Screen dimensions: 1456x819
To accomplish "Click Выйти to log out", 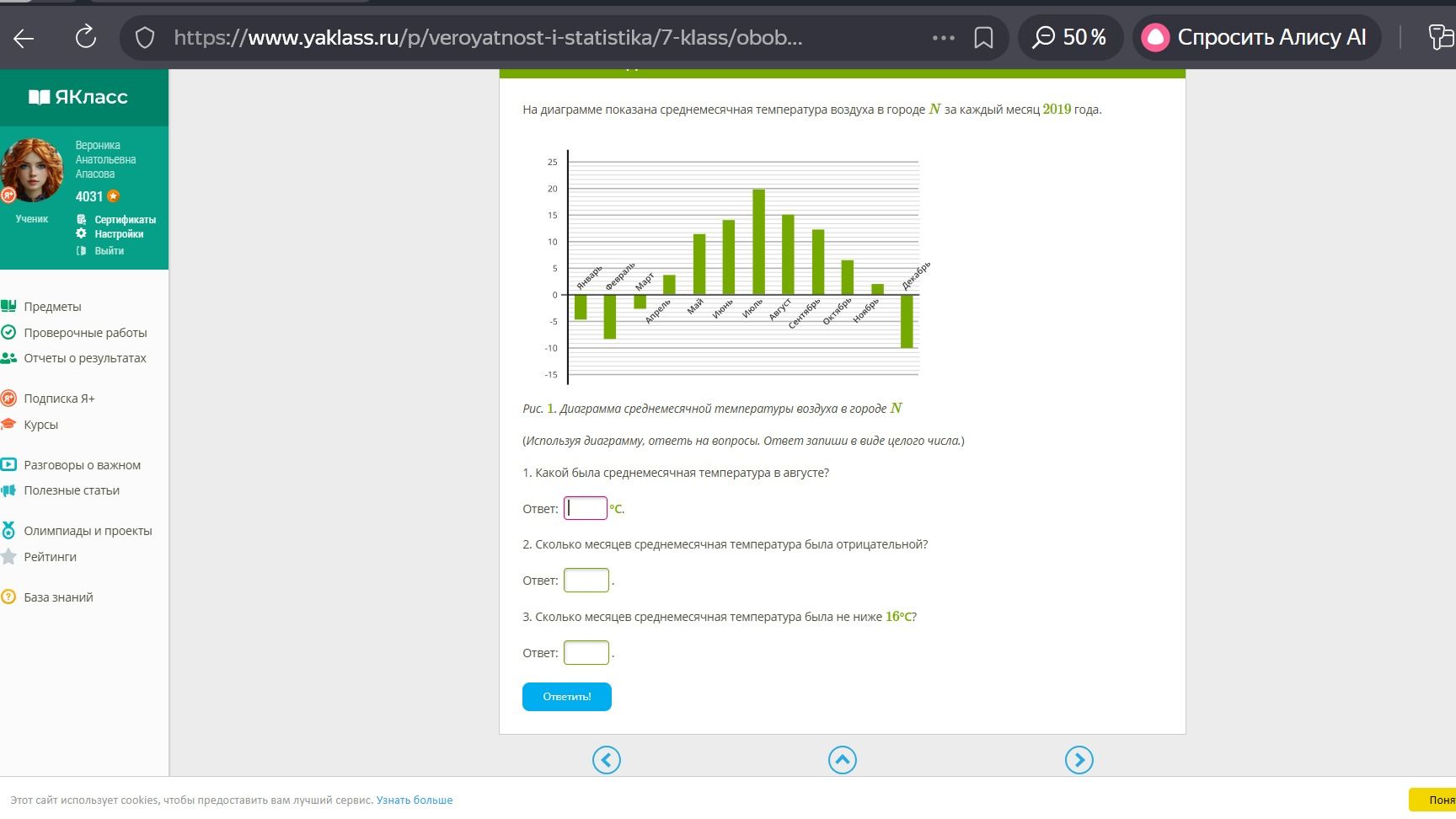I will pos(109,251).
